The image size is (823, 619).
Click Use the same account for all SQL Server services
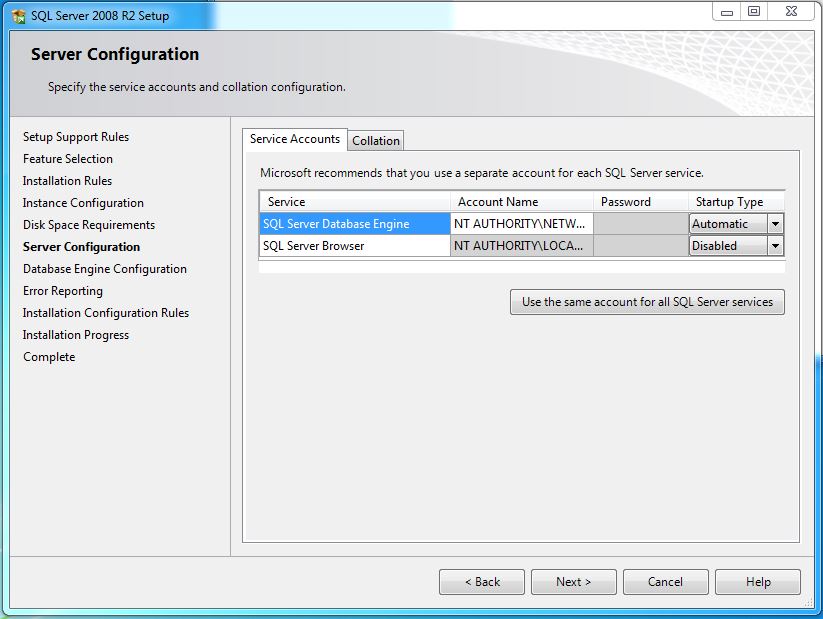(647, 301)
